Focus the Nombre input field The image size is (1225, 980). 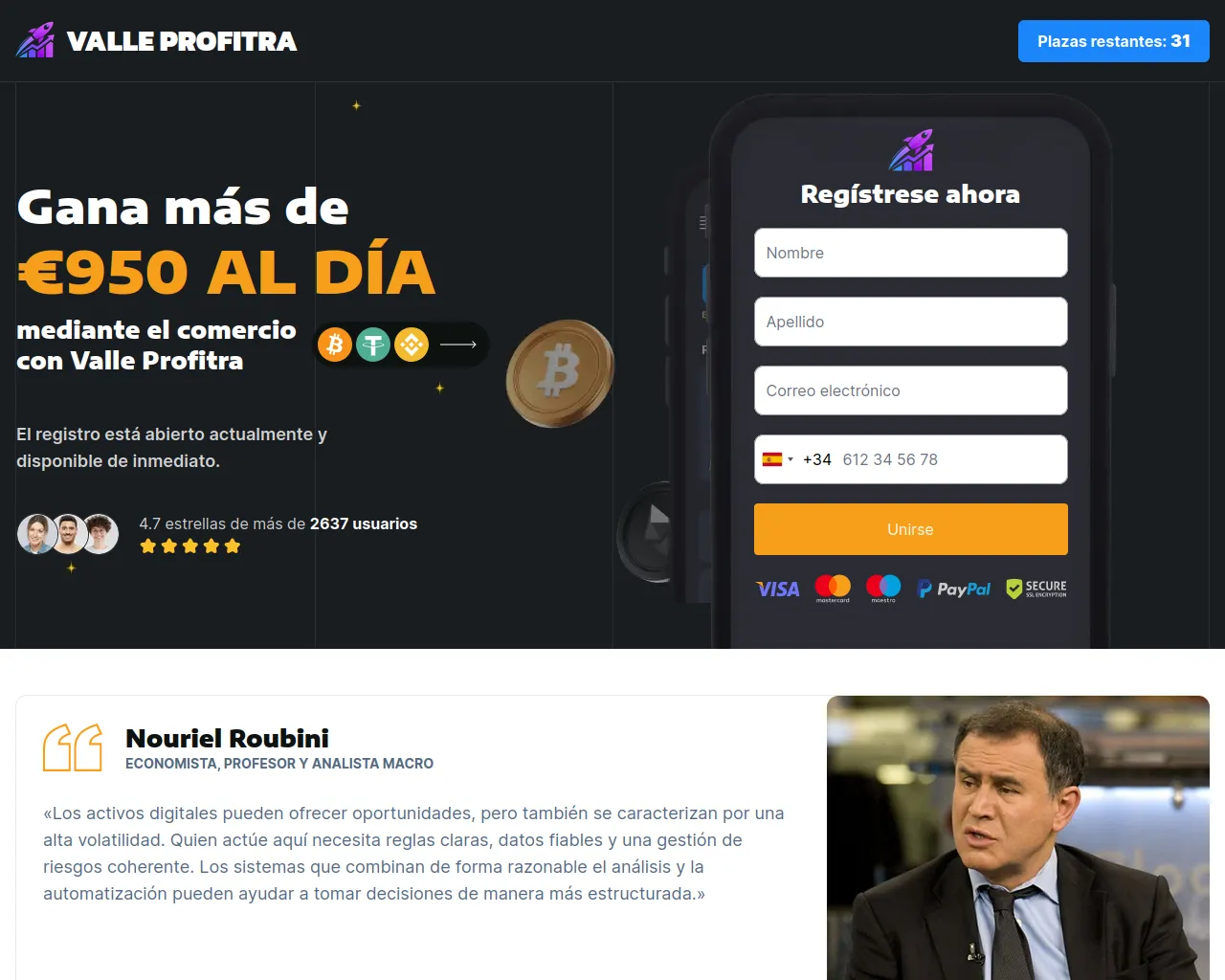pos(911,253)
